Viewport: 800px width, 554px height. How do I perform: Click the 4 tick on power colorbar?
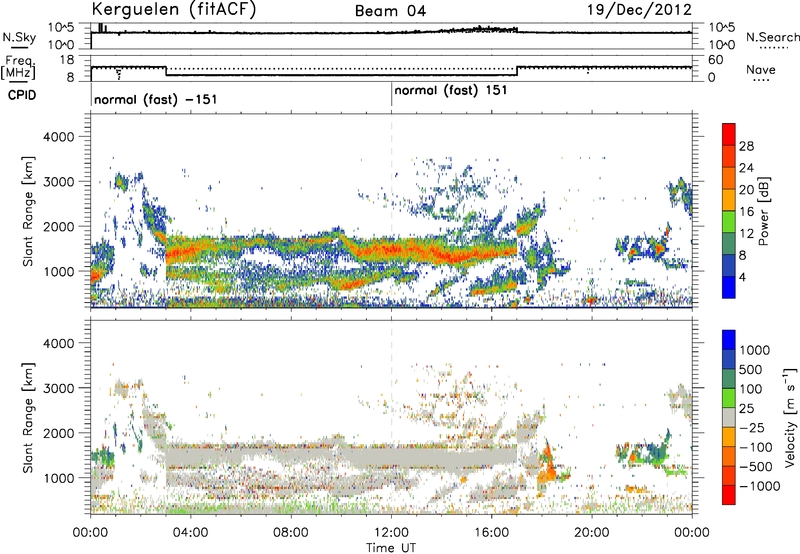[742, 277]
